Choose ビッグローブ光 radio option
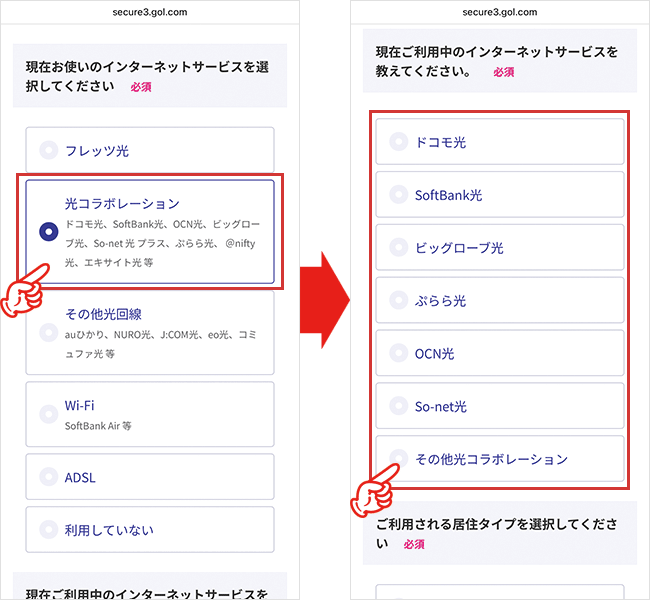650x600 pixels. (500, 247)
